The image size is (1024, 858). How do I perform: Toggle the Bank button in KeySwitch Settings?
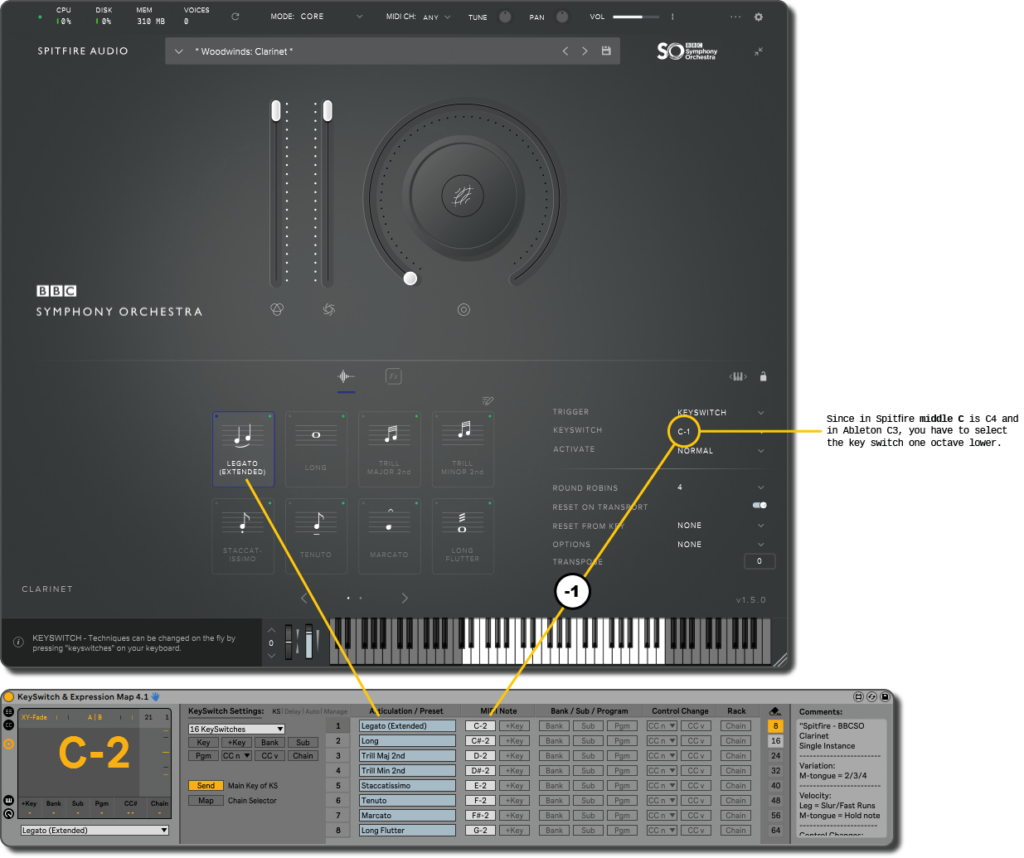tap(270, 742)
